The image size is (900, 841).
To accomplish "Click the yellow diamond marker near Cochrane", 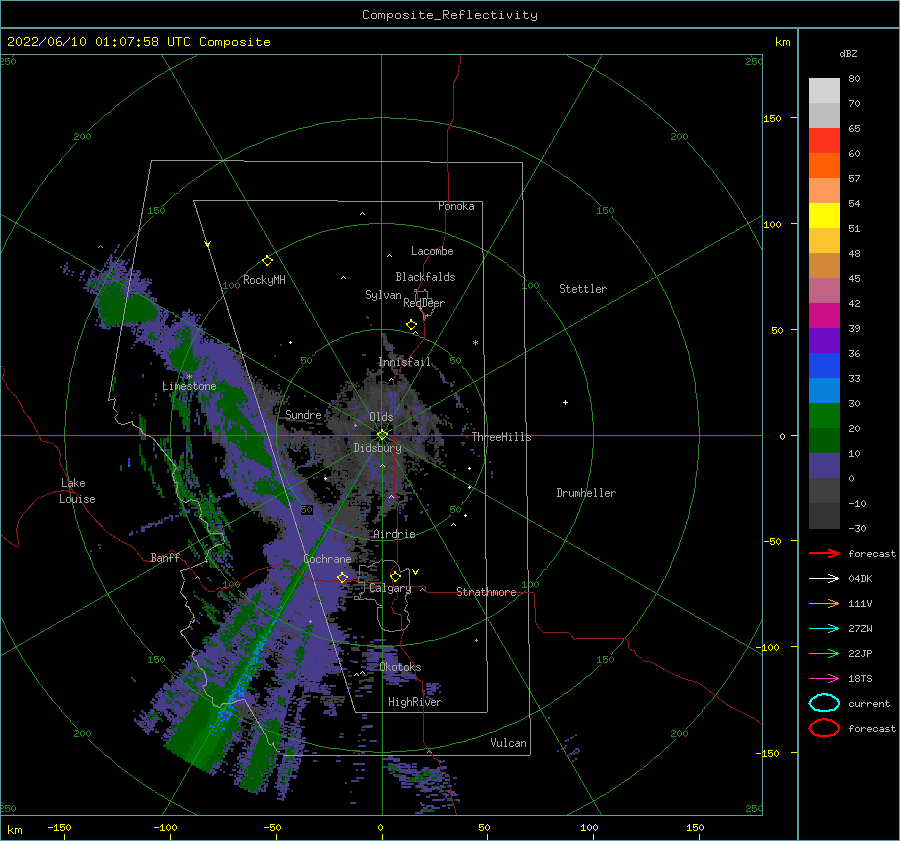I will (342, 577).
